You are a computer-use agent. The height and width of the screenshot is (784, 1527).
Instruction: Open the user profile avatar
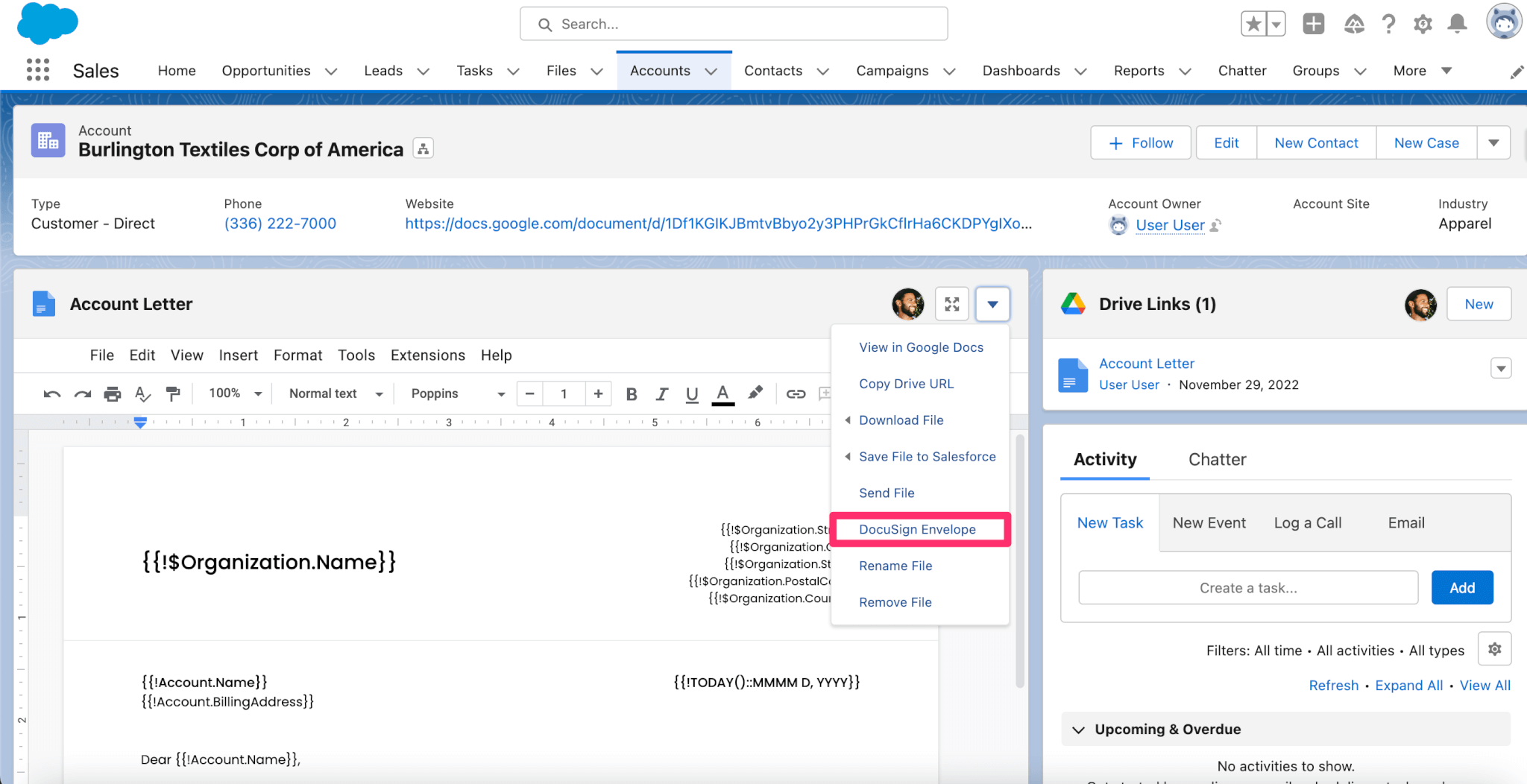coord(1504,22)
